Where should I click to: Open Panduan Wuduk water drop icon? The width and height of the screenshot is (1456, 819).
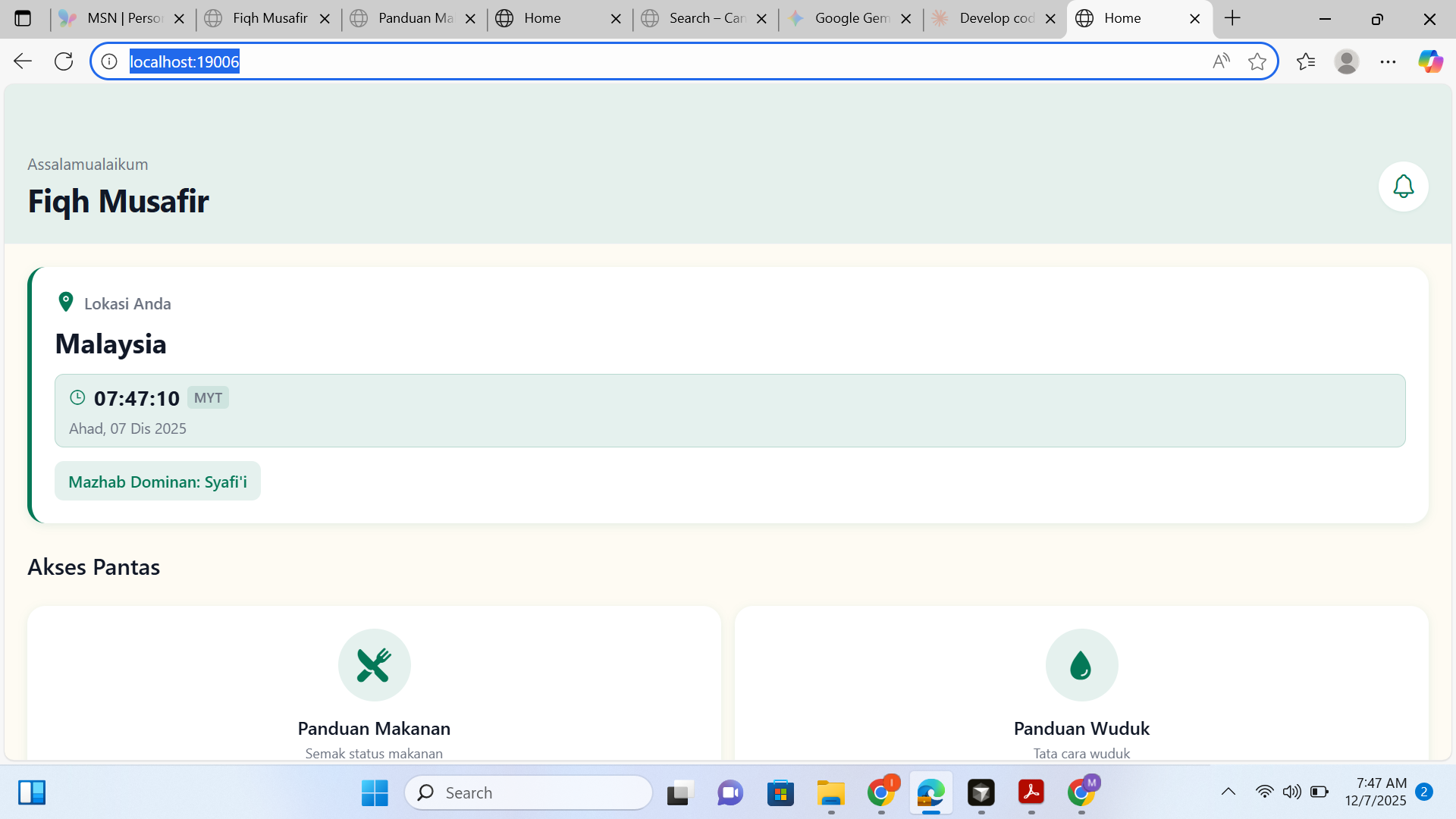pos(1081,665)
